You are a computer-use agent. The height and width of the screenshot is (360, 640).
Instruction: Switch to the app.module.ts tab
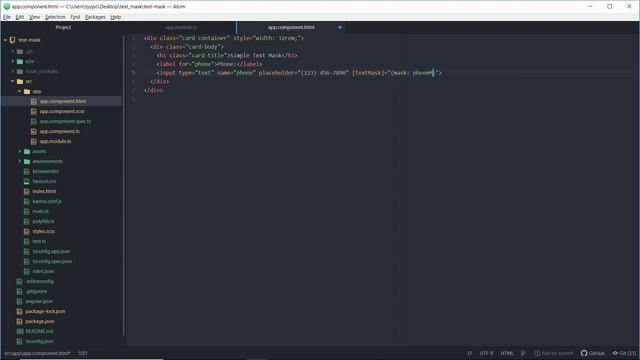coord(181,27)
